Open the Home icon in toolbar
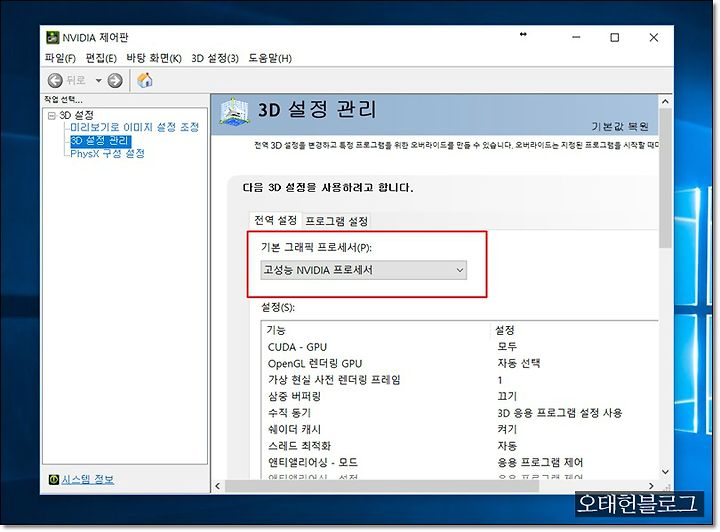The width and height of the screenshot is (720, 532). click(x=145, y=80)
